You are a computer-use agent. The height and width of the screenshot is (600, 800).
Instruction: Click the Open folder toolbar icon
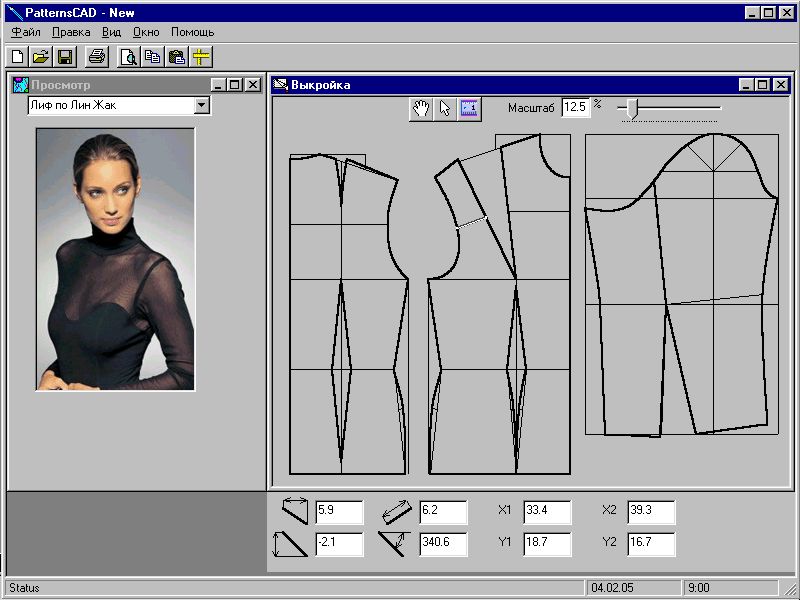point(41,57)
